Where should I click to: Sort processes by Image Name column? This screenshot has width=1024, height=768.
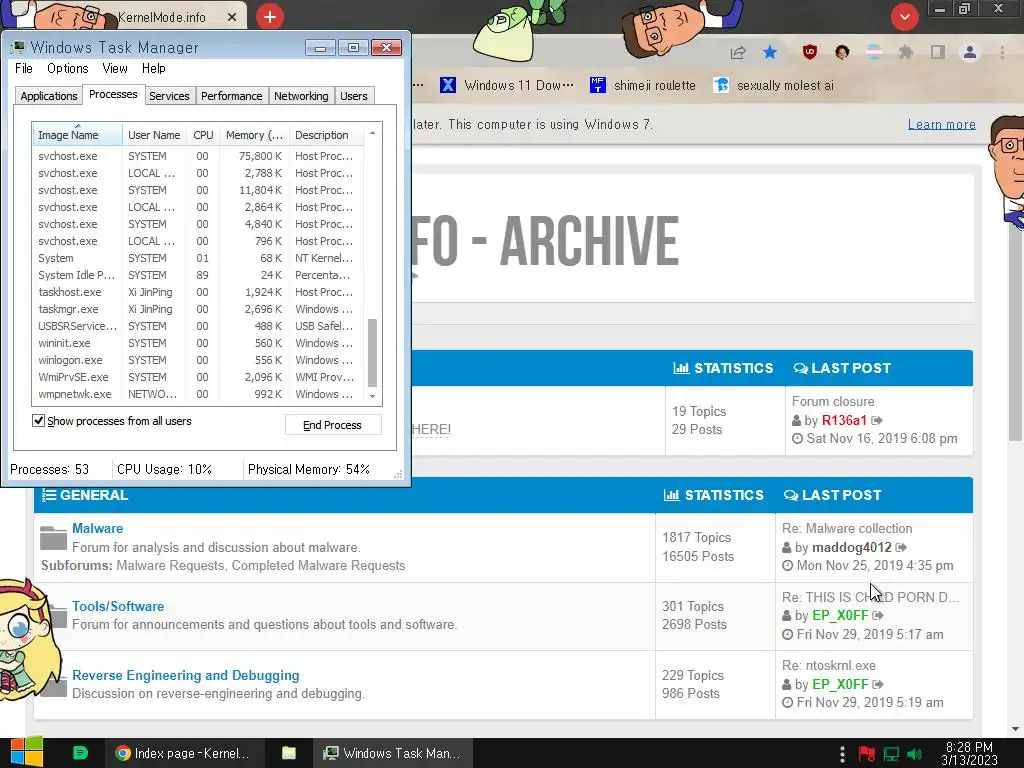77,135
